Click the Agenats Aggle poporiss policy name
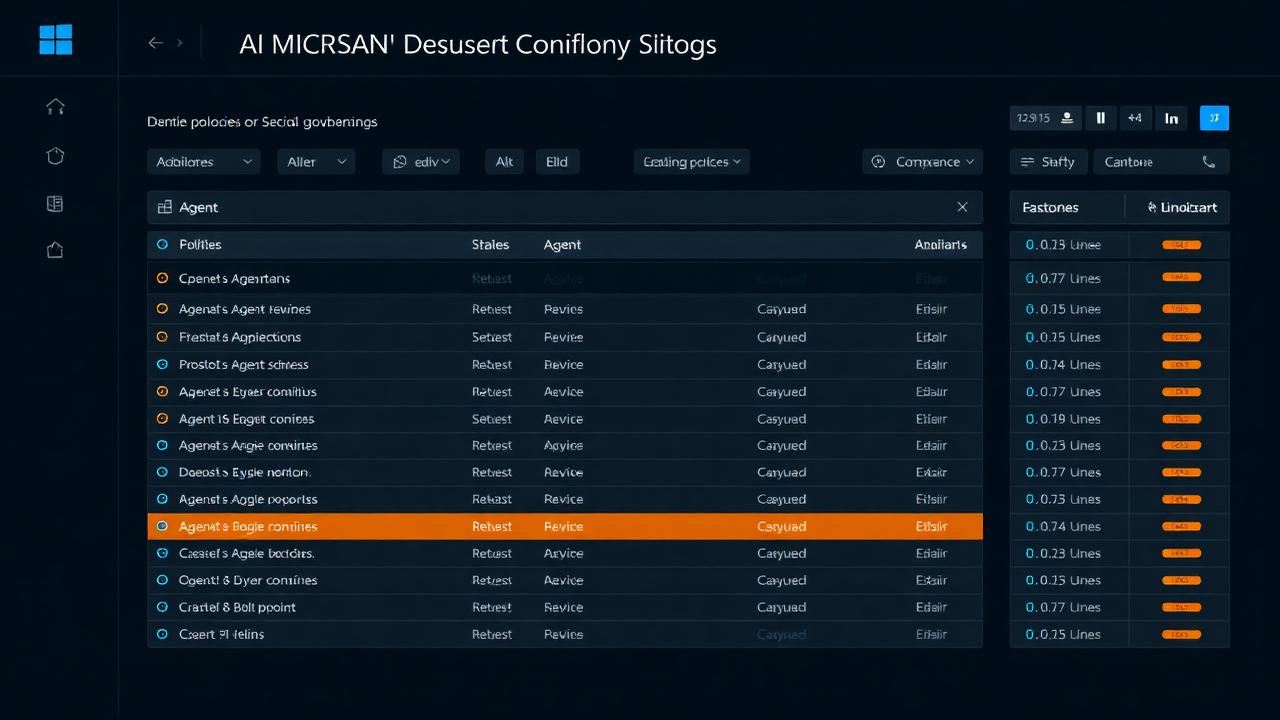The width and height of the screenshot is (1280, 720). tap(248, 499)
